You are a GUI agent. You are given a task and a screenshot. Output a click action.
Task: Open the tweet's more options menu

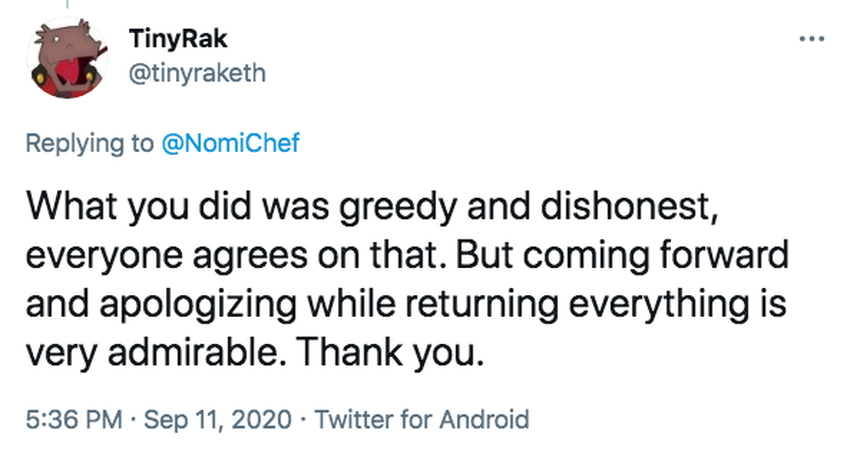coord(812,40)
